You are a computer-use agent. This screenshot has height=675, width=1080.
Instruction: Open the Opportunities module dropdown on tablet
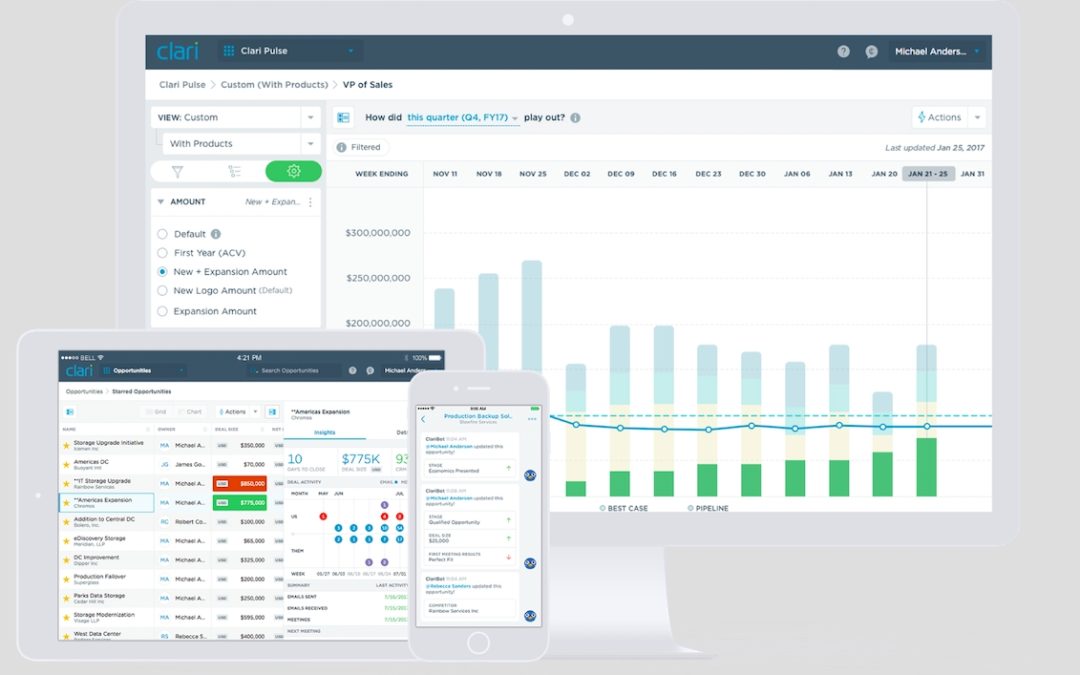point(143,371)
